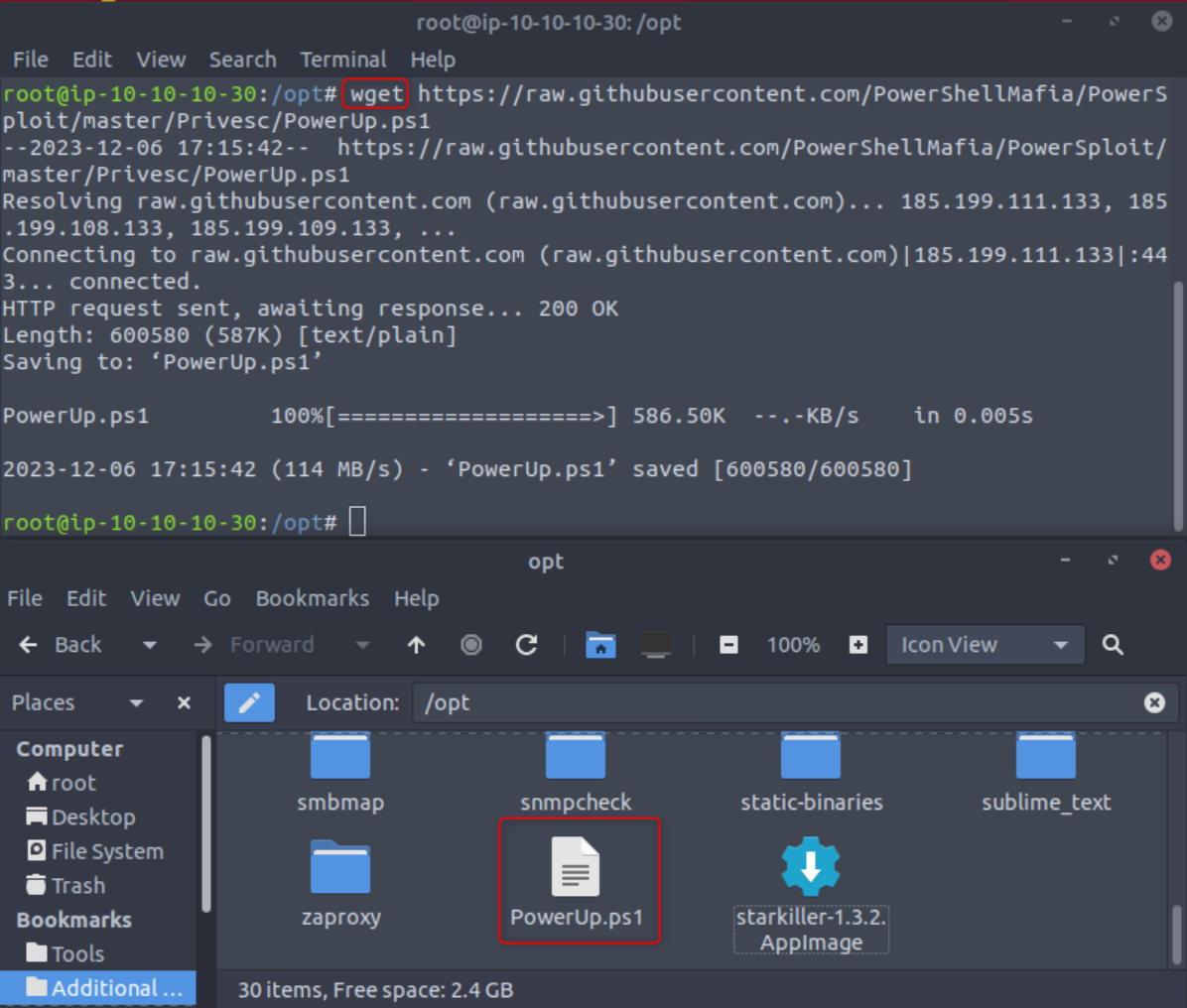1187x1008 pixels.
Task: Clear the location bar with the X icon
Action: click(x=1154, y=702)
